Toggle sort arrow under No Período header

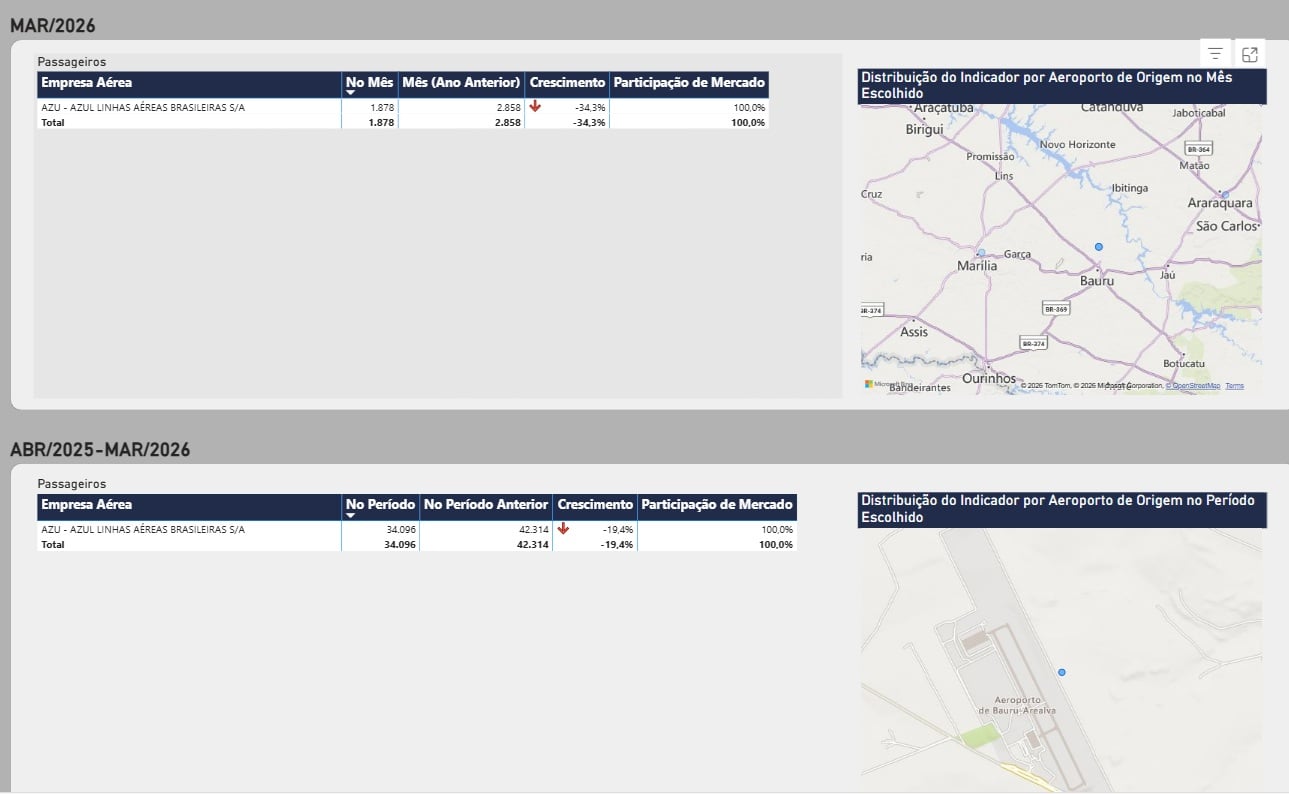[351, 516]
